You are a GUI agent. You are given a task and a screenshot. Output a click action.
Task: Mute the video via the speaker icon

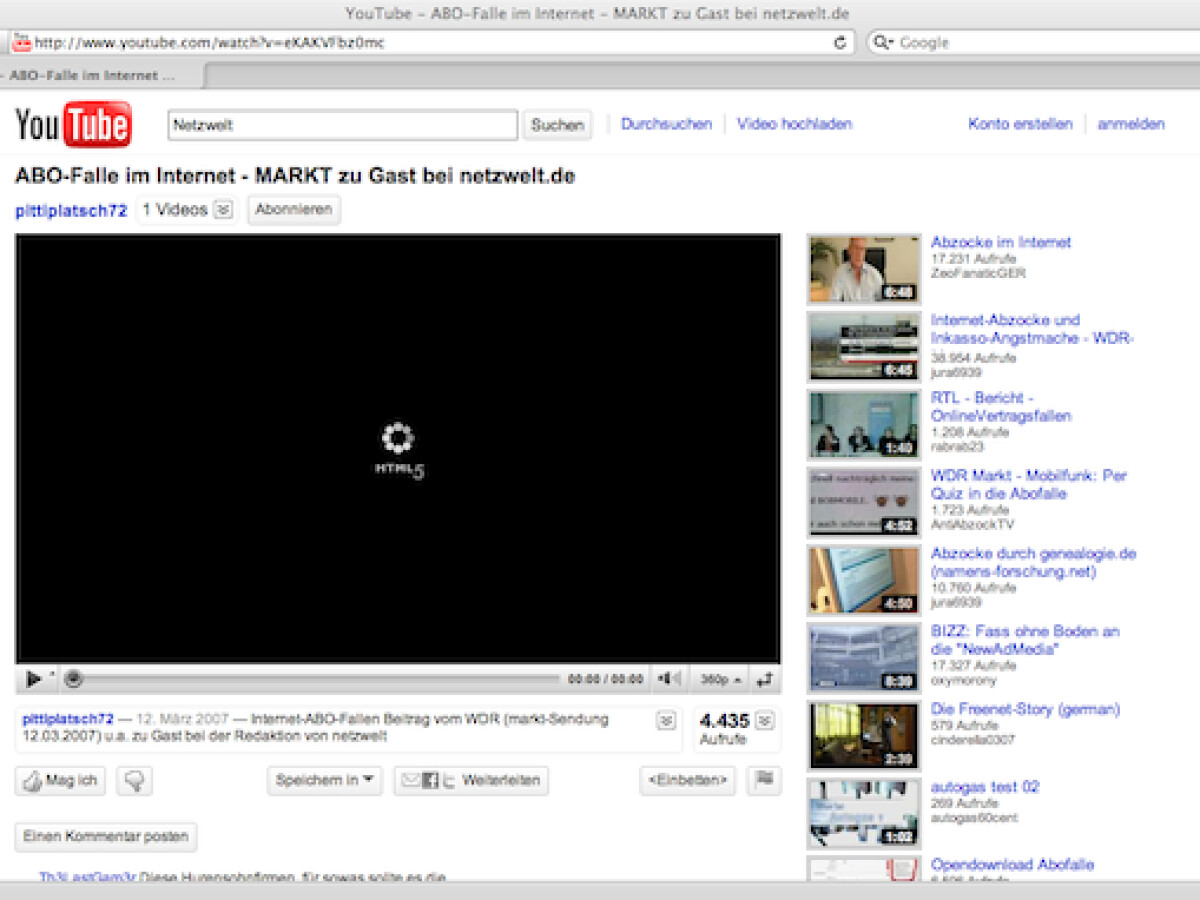667,679
